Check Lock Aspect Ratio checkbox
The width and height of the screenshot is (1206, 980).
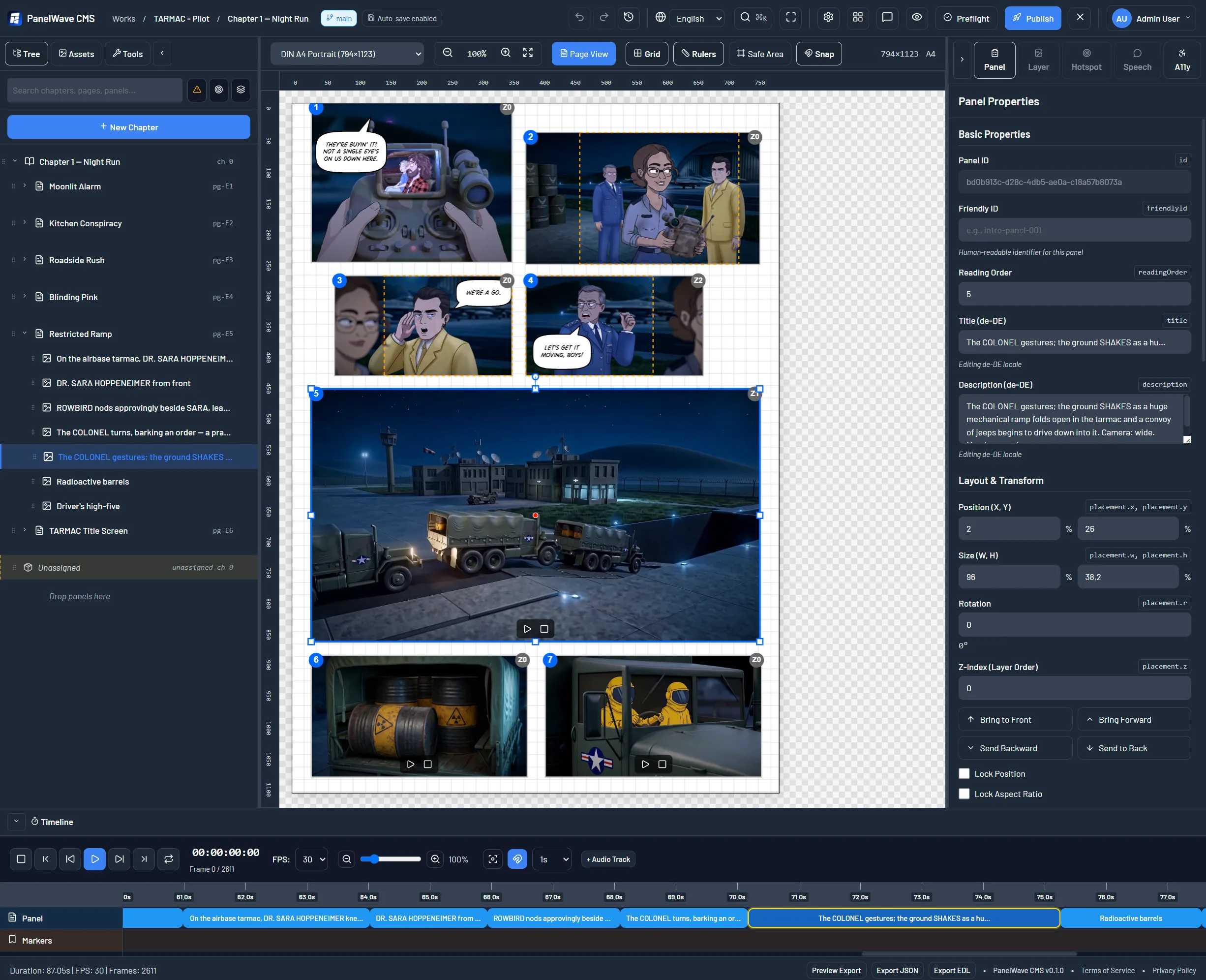(965, 794)
